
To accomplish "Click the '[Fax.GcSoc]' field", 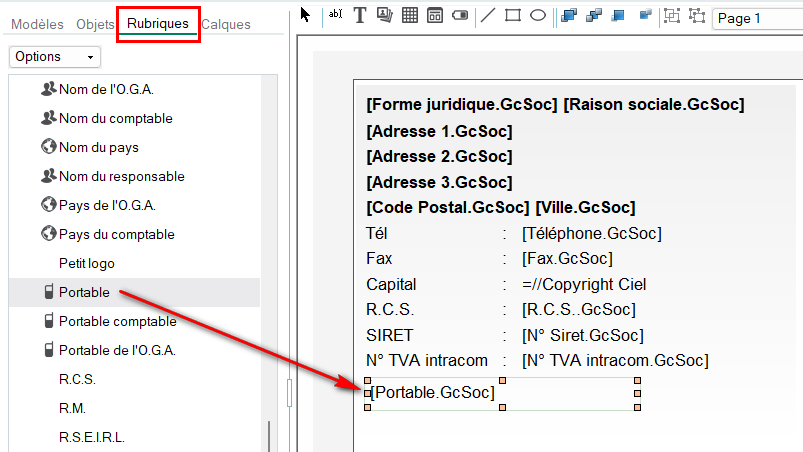I will [x=567, y=259].
